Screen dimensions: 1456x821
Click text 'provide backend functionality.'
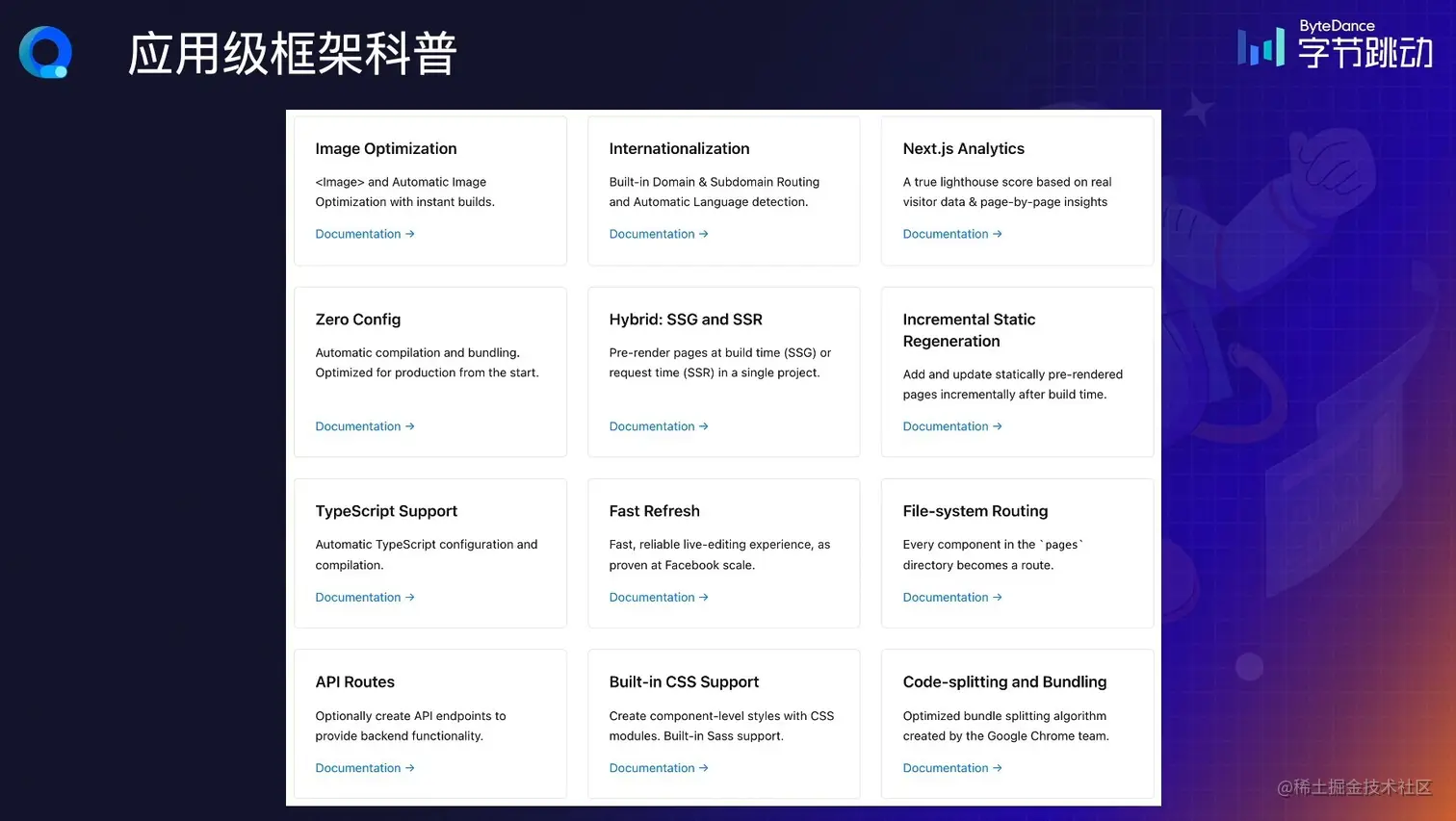pos(400,736)
